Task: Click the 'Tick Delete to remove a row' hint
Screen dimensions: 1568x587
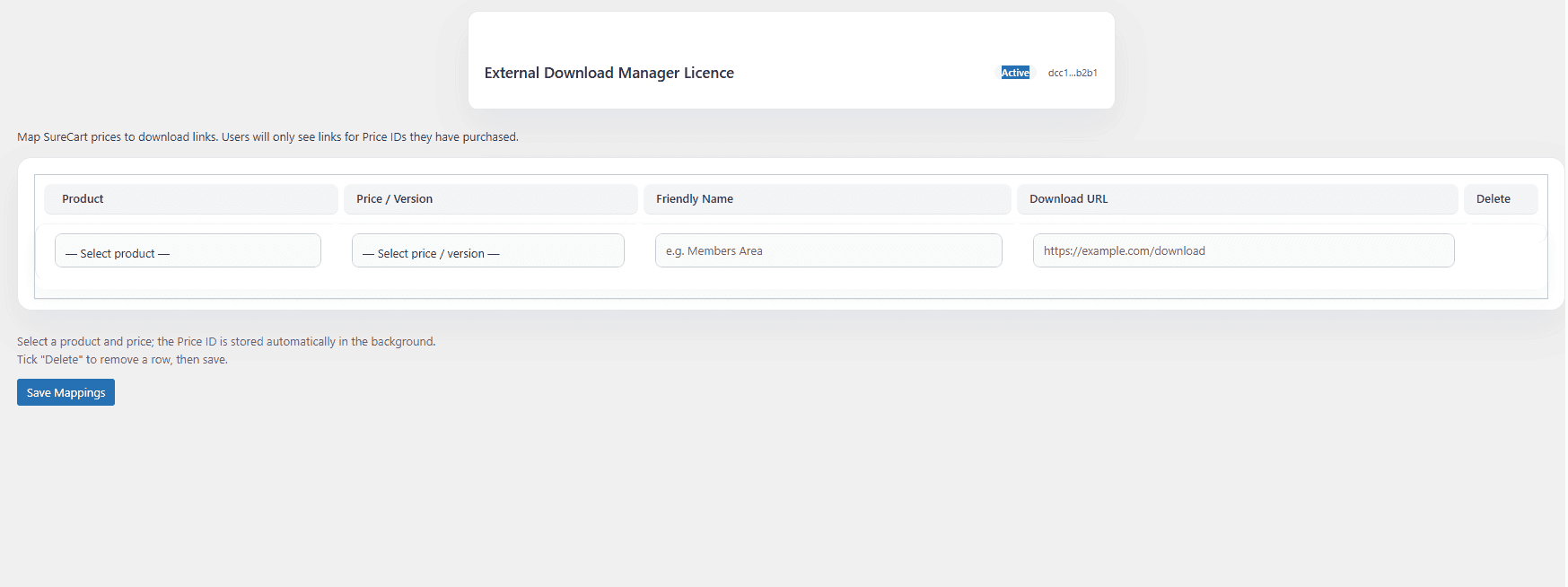Action: pyautogui.click(x=122, y=360)
